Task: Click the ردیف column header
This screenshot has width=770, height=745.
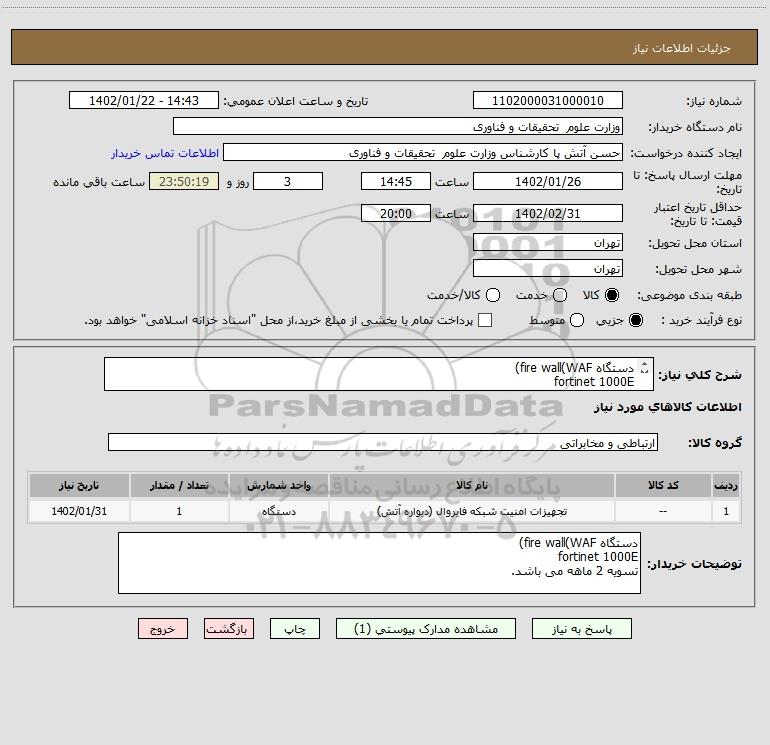Action: [726, 485]
